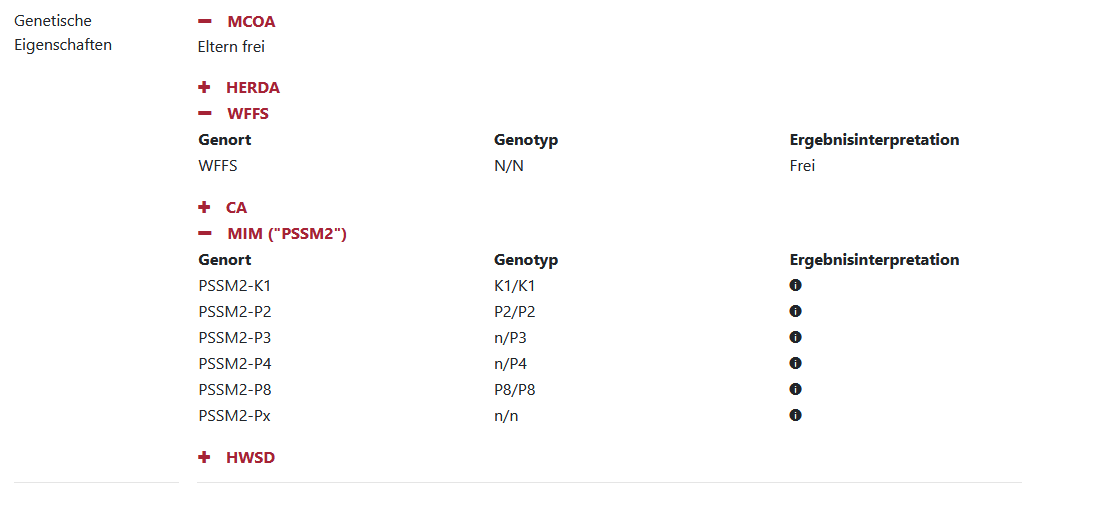Click the 'Eltern frei' text under MCOA
1100x511 pixels.
point(231,46)
